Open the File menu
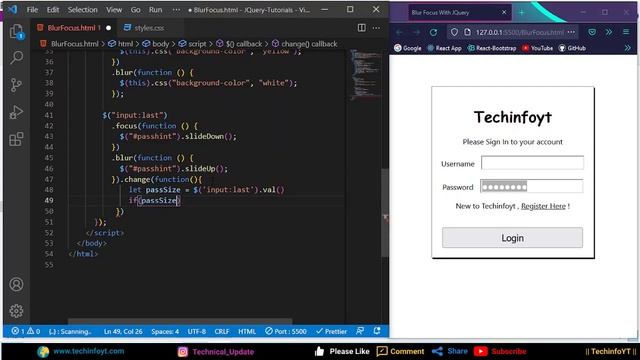 (32, 10)
